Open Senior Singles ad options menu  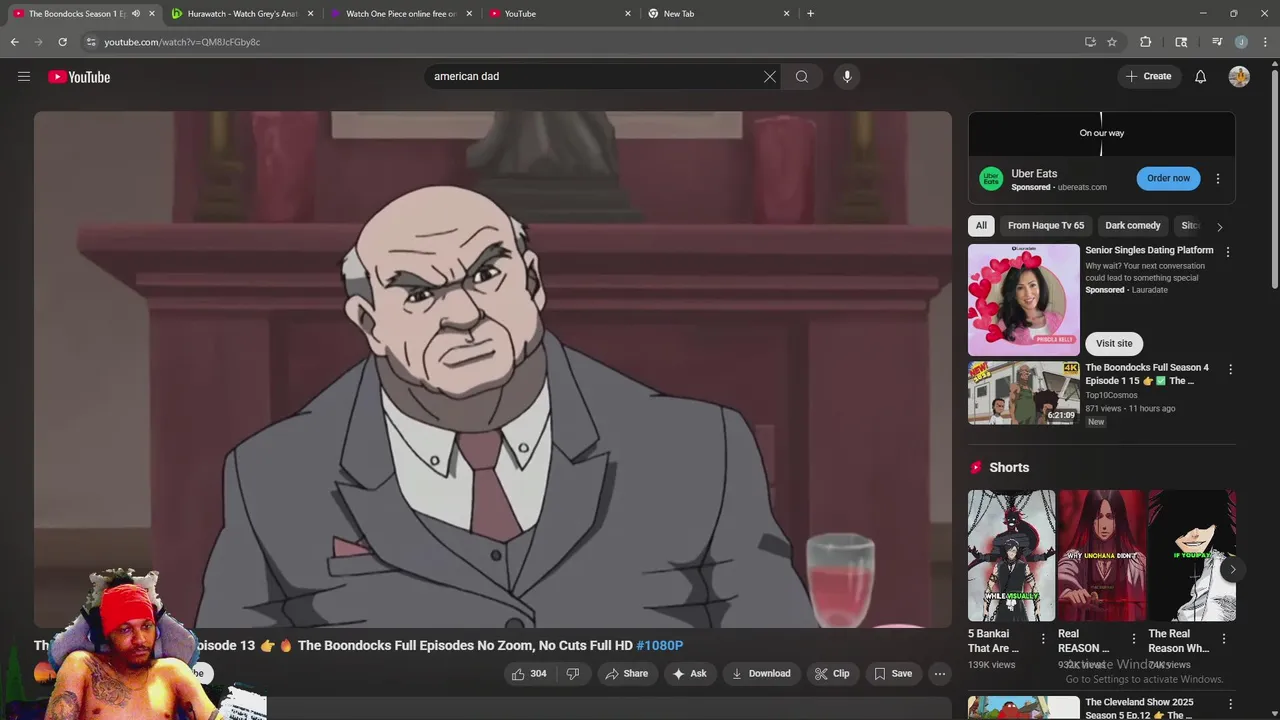1228,252
